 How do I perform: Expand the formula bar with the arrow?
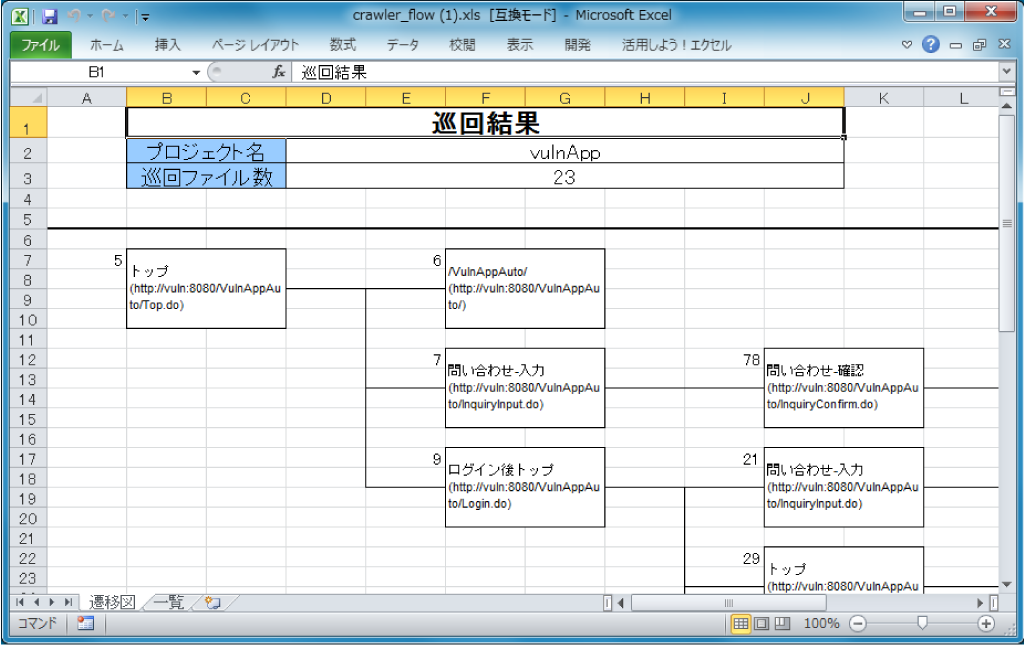tap(1006, 71)
